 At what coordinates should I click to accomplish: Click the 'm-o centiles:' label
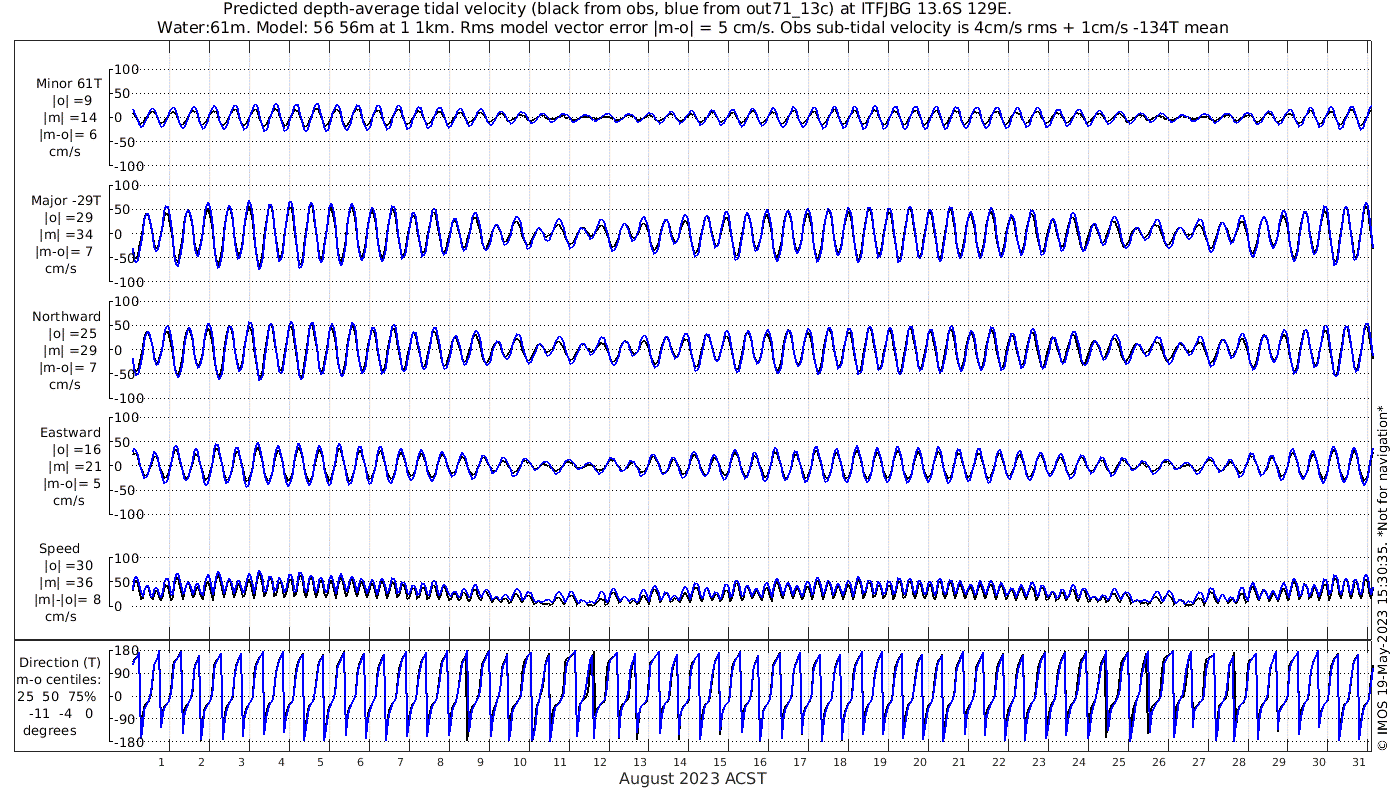click(x=59, y=679)
